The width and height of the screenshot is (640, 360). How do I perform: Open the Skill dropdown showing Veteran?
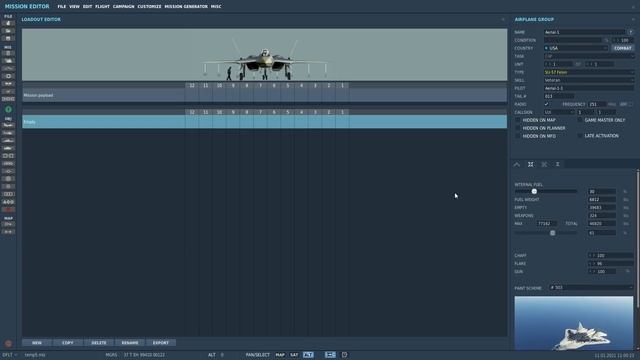pyautogui.click(x=589, y=80)
